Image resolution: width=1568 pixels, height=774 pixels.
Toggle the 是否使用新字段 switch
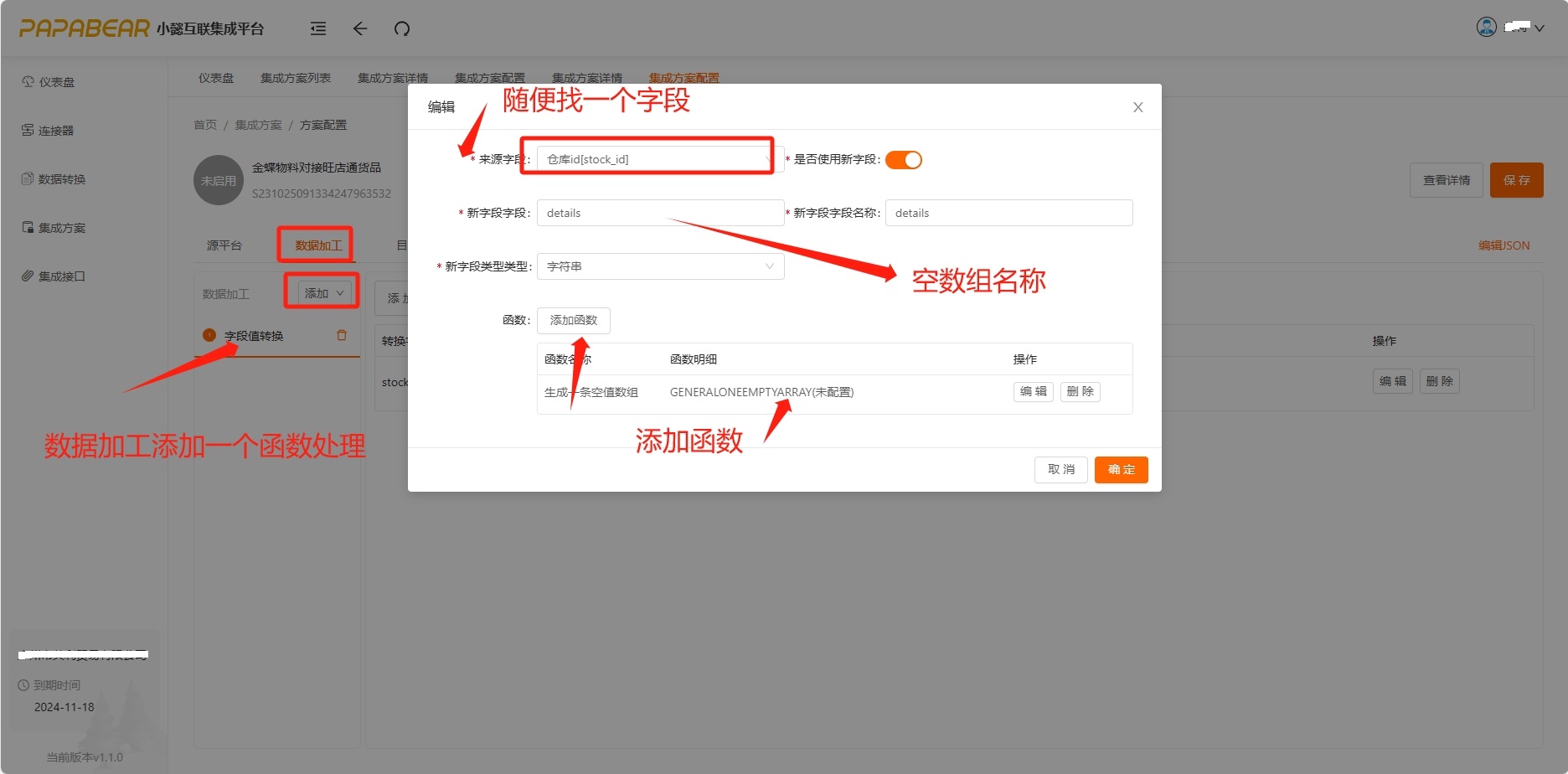(x=903, y=160)
